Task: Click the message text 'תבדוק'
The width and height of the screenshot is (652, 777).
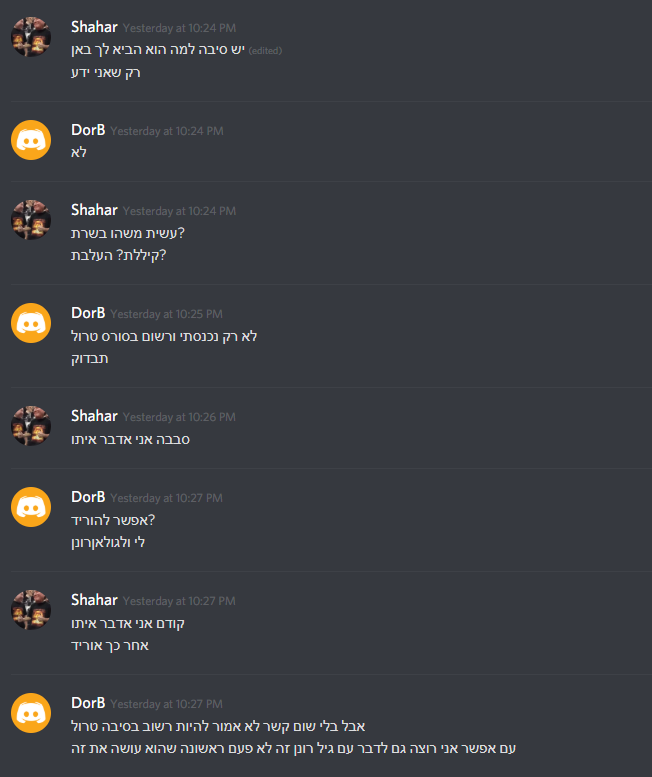Action: tap(90, 359)
